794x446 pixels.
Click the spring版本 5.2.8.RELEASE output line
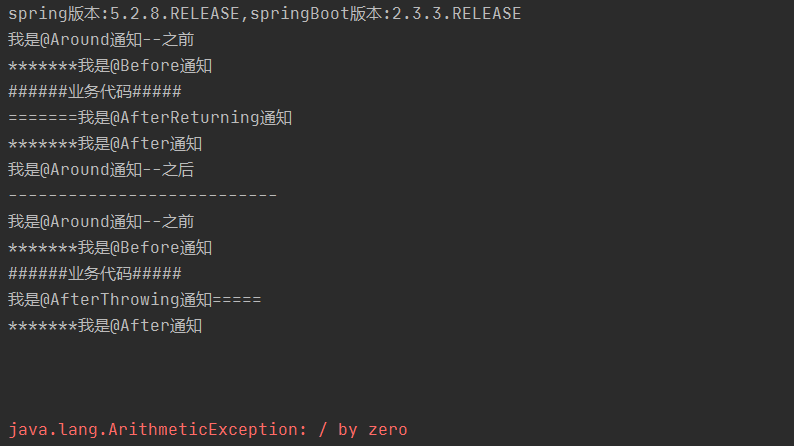[265, 14]
